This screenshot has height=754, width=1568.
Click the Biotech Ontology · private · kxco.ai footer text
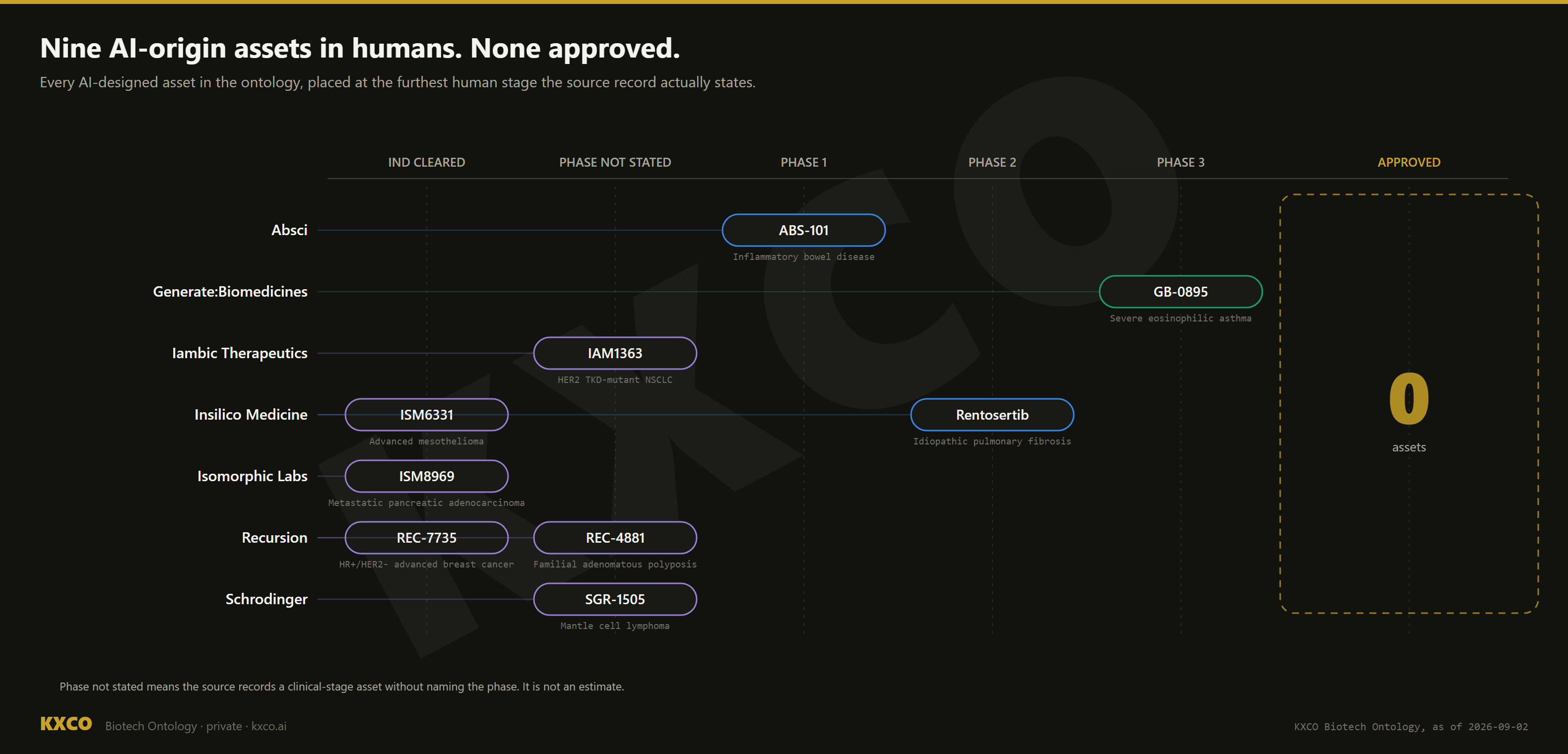196,726
